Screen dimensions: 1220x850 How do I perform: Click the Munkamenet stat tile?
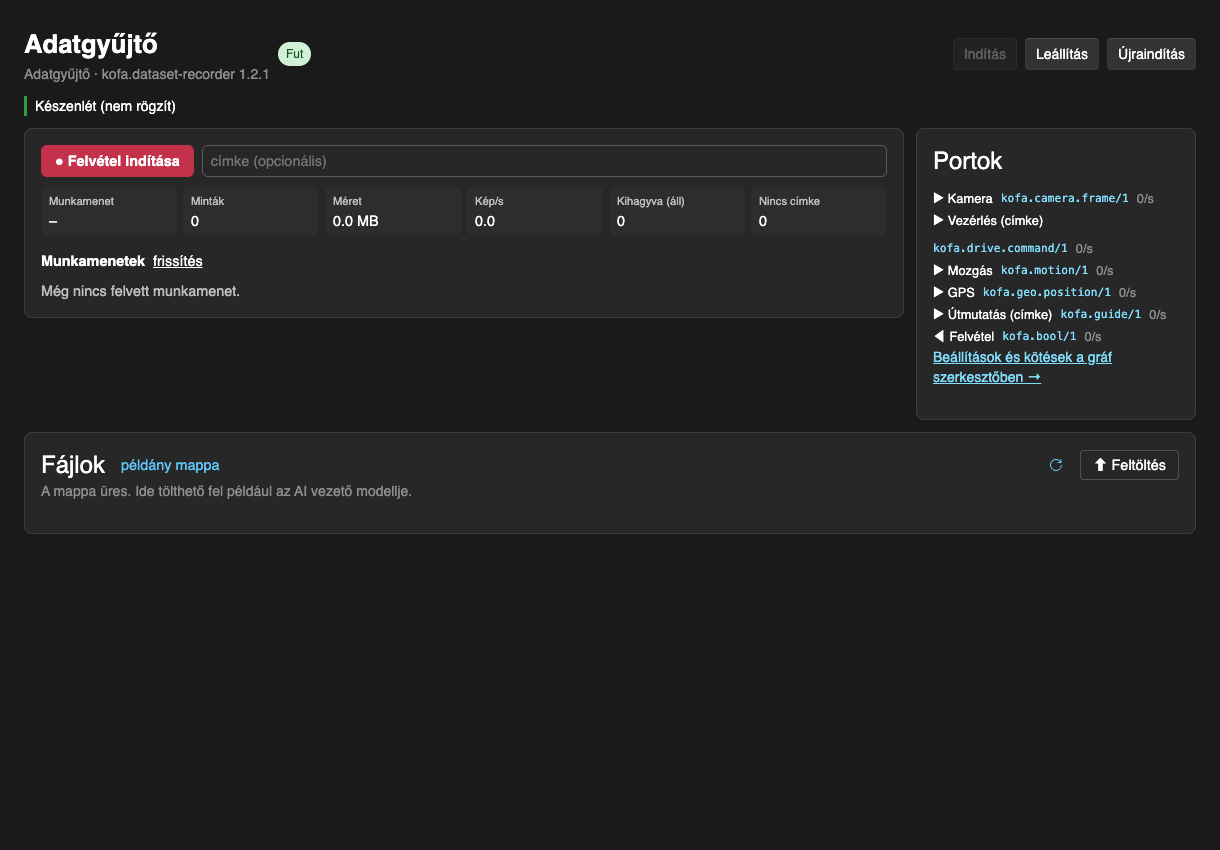(109, 211)
